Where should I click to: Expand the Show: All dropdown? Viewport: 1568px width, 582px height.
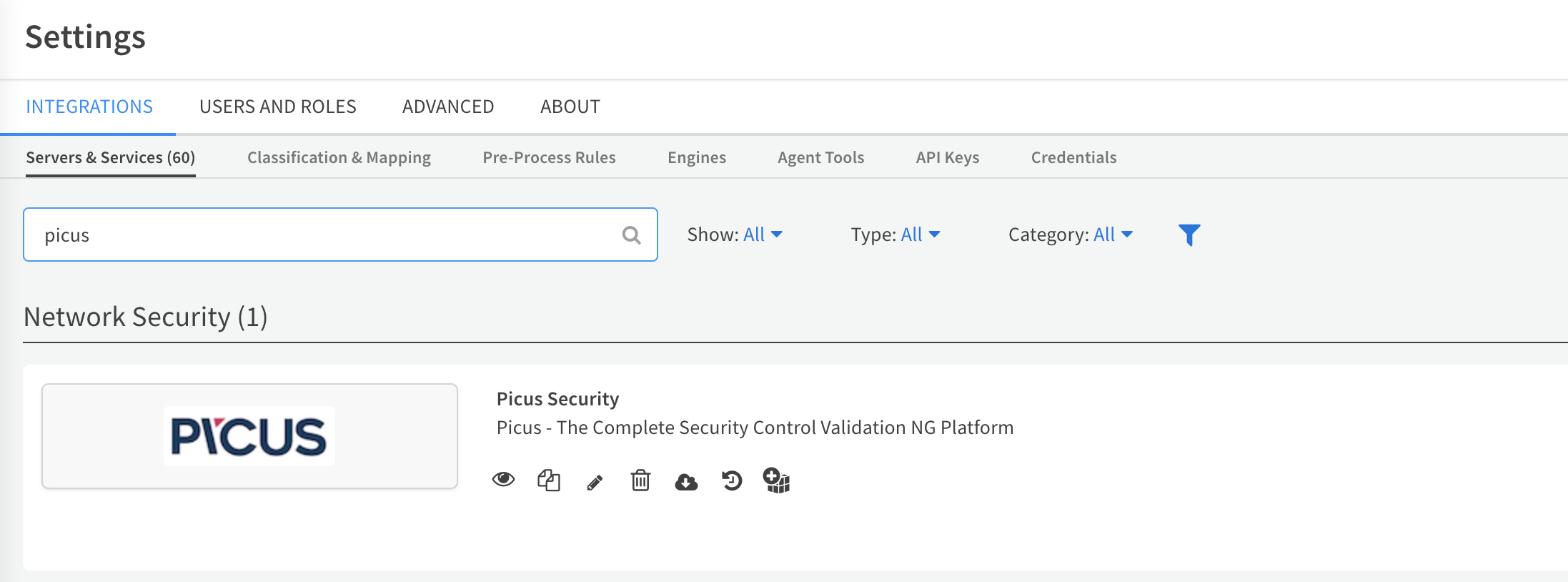[x=735, y=235]
